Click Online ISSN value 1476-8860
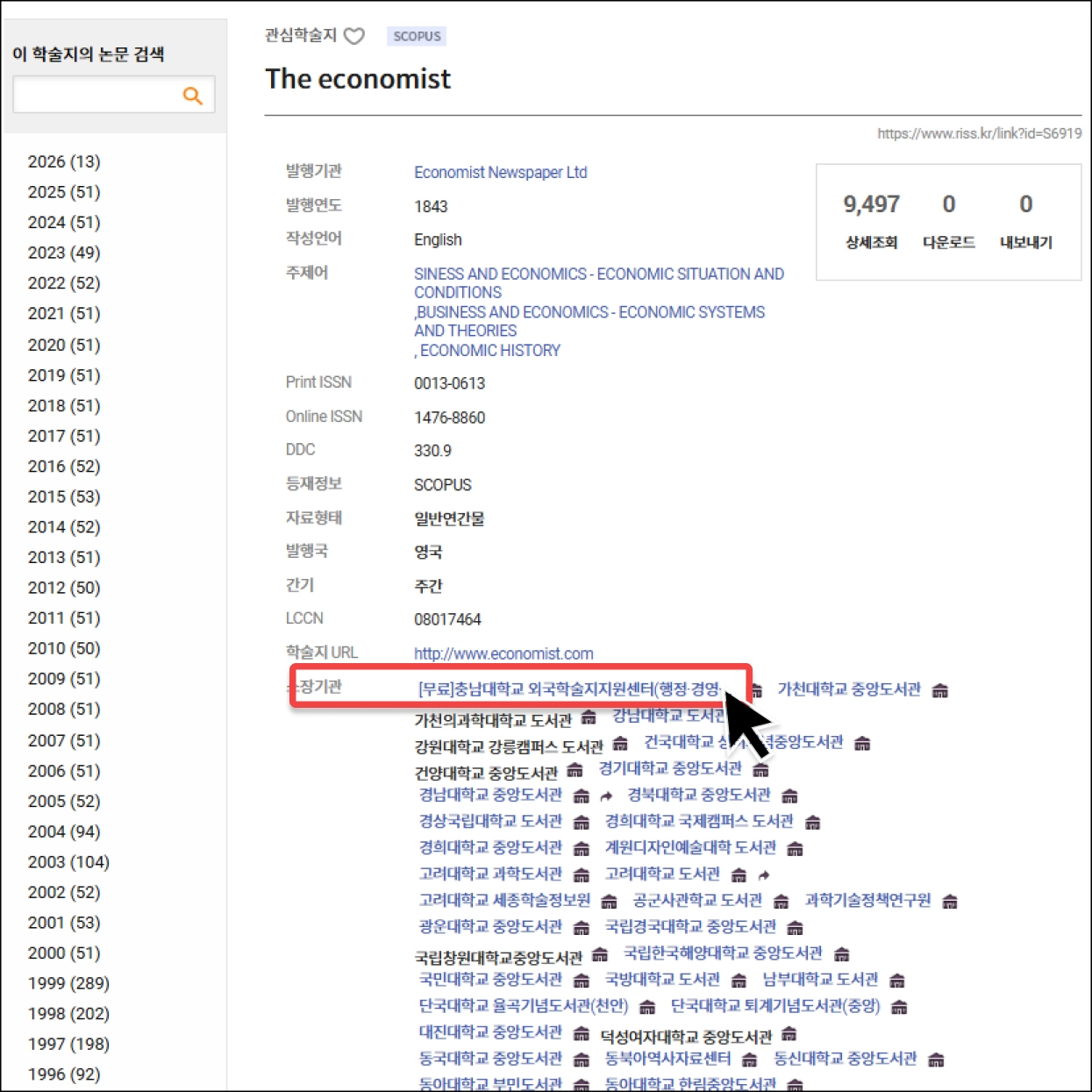The width and height of the screenshot is (1092, 1092). pyautogui.click(x=449, y=418)
